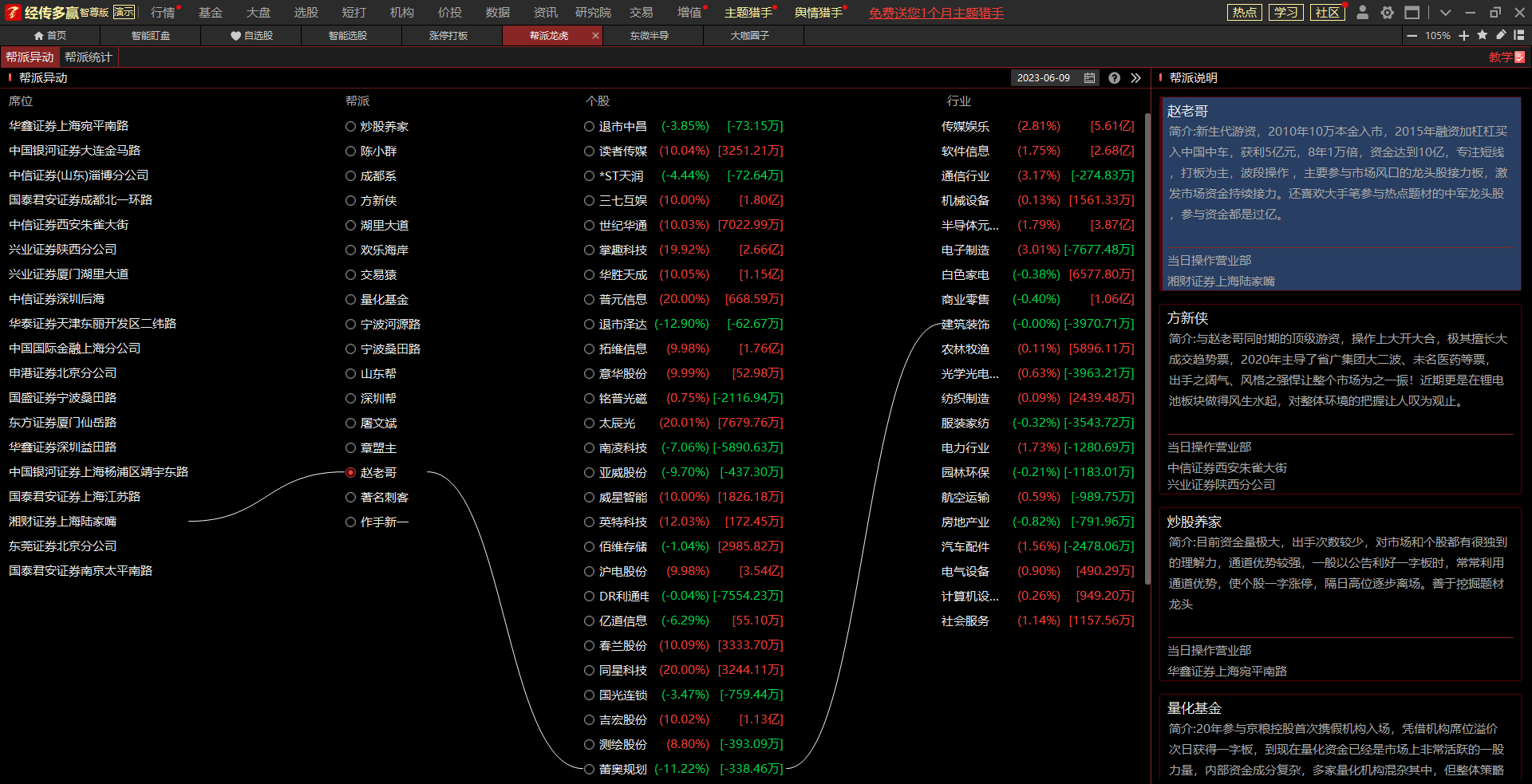Click the 教学 tutorial checklist icon
1532x784 pixels.
[1519, 57]
